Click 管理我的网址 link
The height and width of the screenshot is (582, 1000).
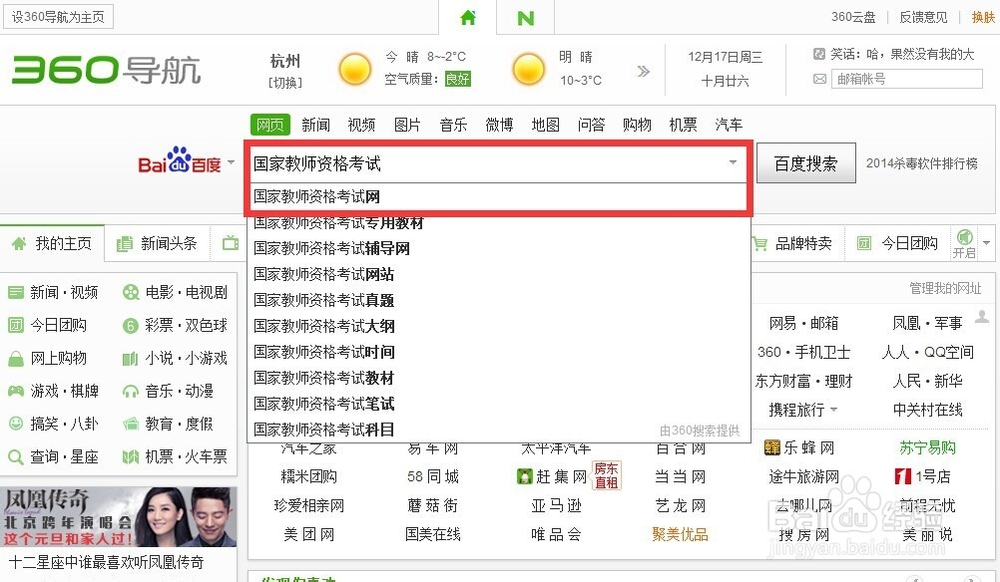[945, 288]
